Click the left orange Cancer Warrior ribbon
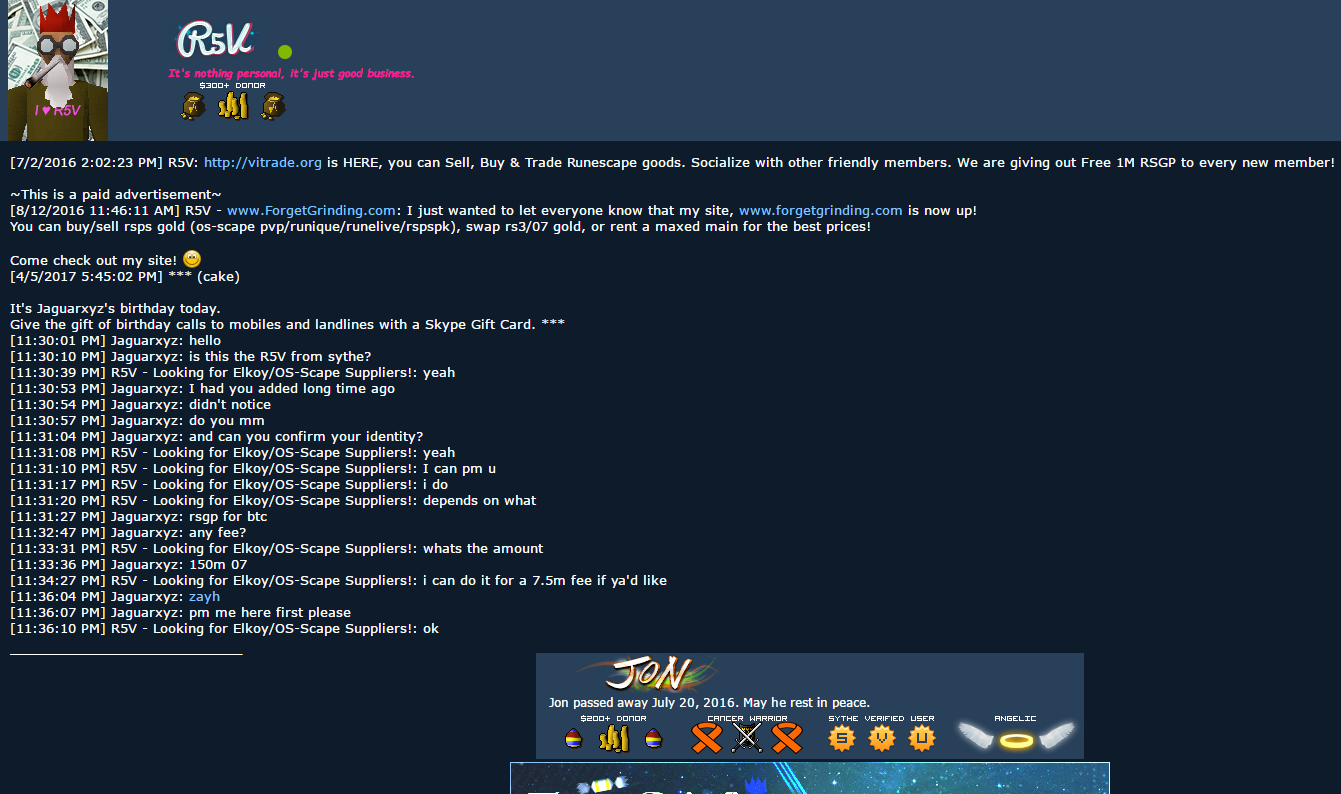This screenshot has height=794, width=1341. [x=707, y=738]
